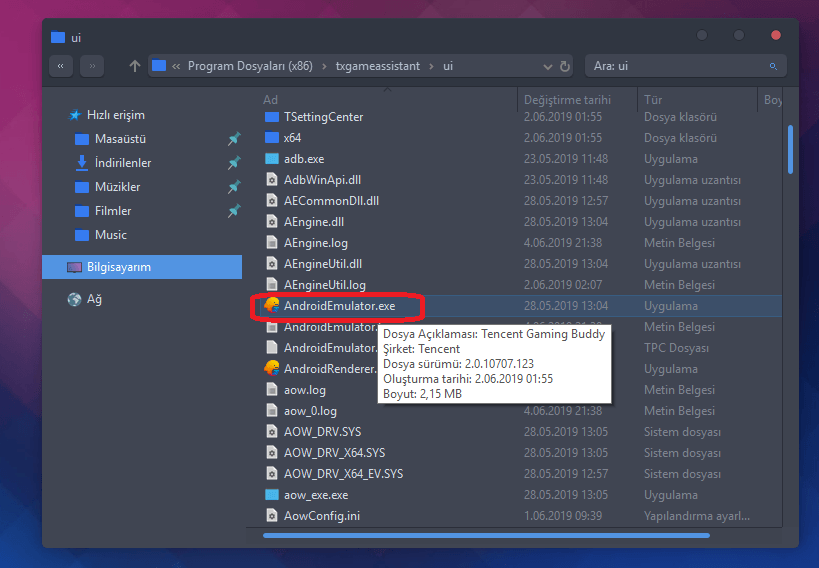Select 'Program Dosyaları (x86)' in breadcrumb
The width and height of the screenshot is (819, 568).
250,66
